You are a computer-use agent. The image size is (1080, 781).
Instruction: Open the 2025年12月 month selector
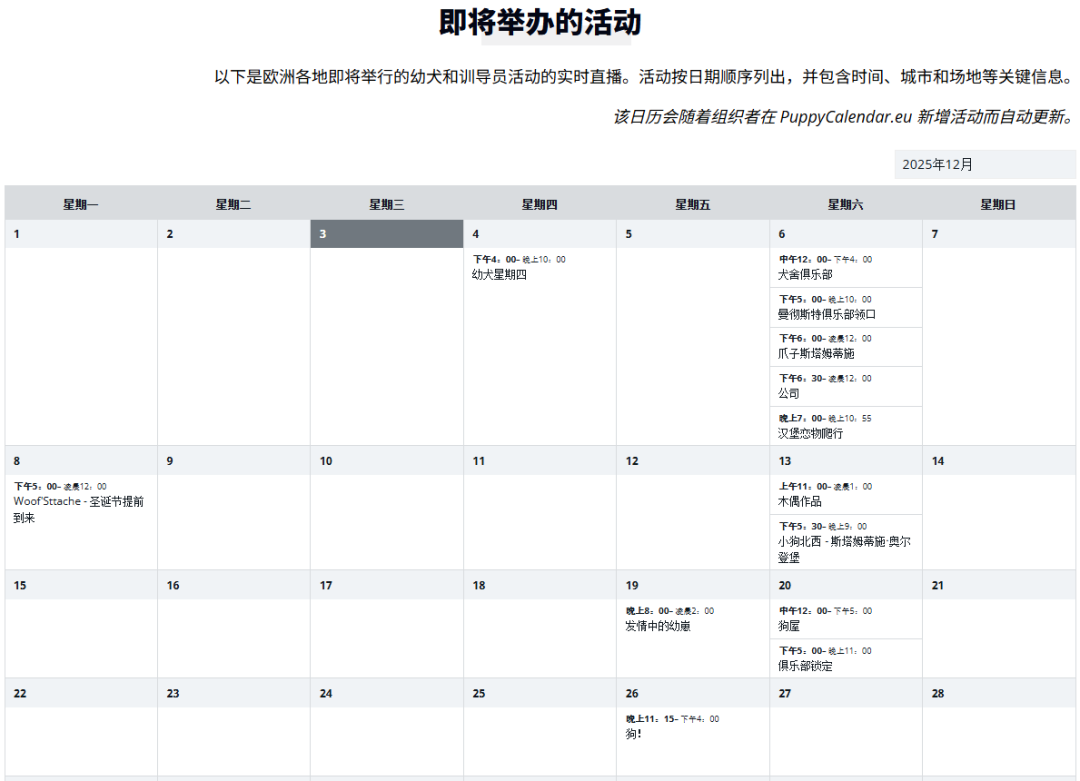pos(984,165)
